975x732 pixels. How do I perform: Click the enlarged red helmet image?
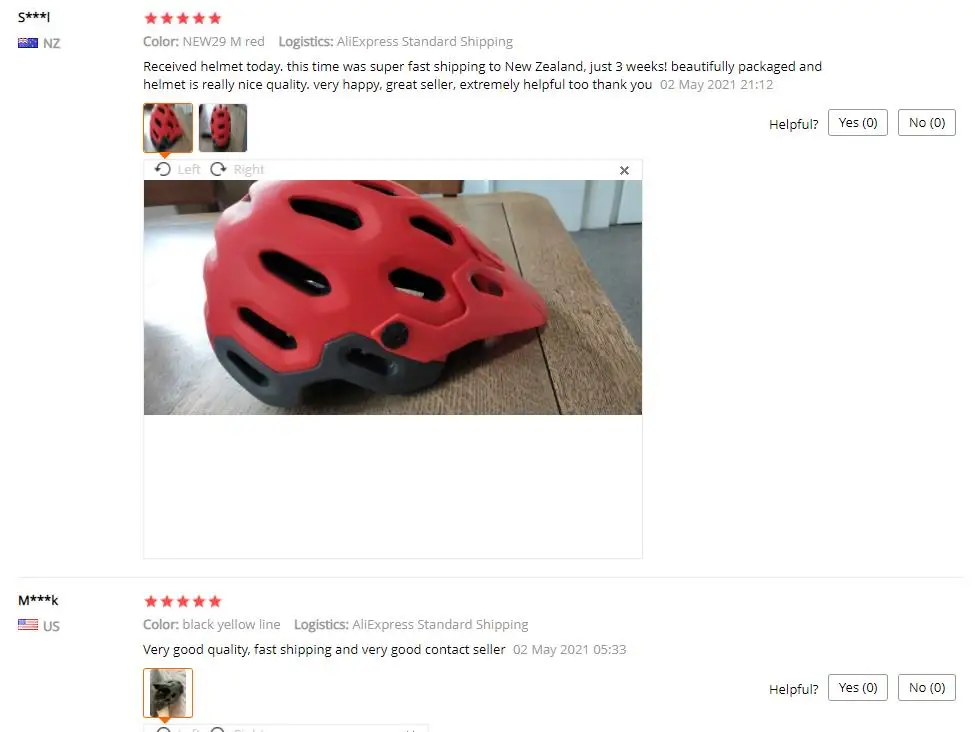392,297
